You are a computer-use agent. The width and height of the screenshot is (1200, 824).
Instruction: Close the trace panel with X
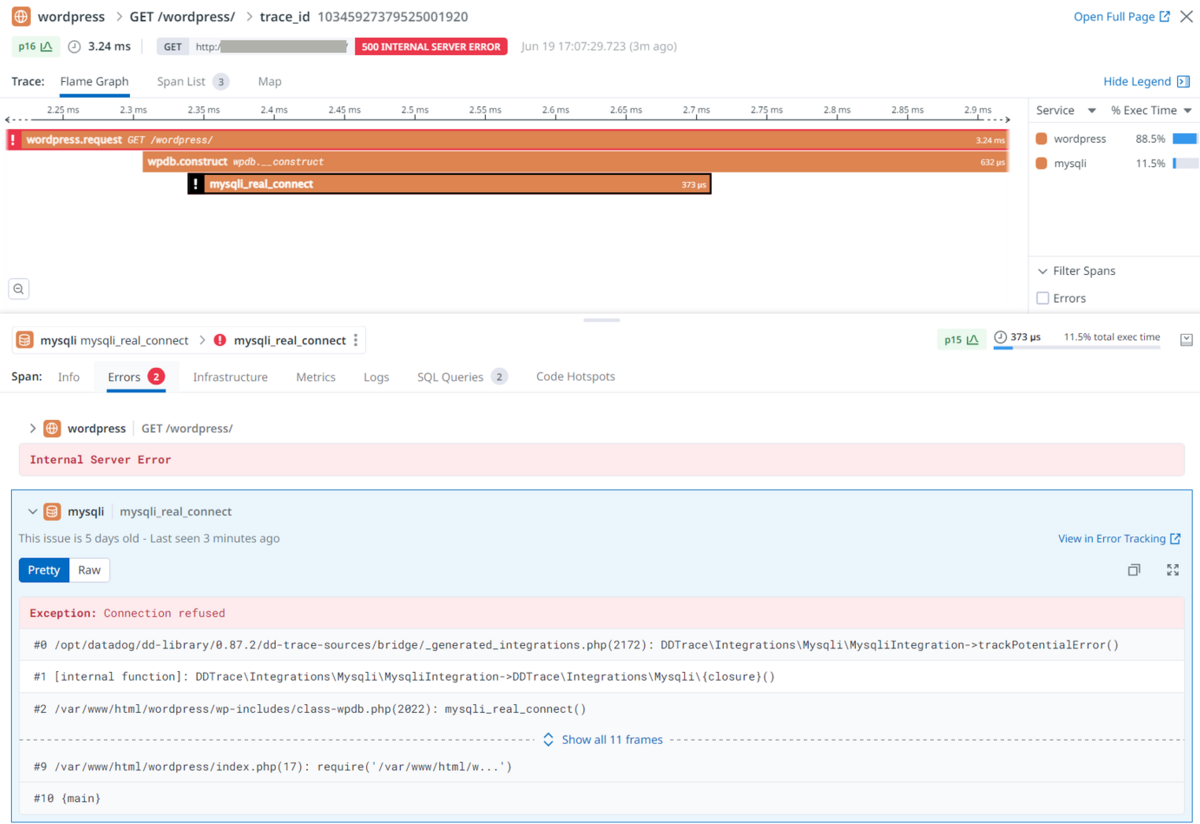1186,17
